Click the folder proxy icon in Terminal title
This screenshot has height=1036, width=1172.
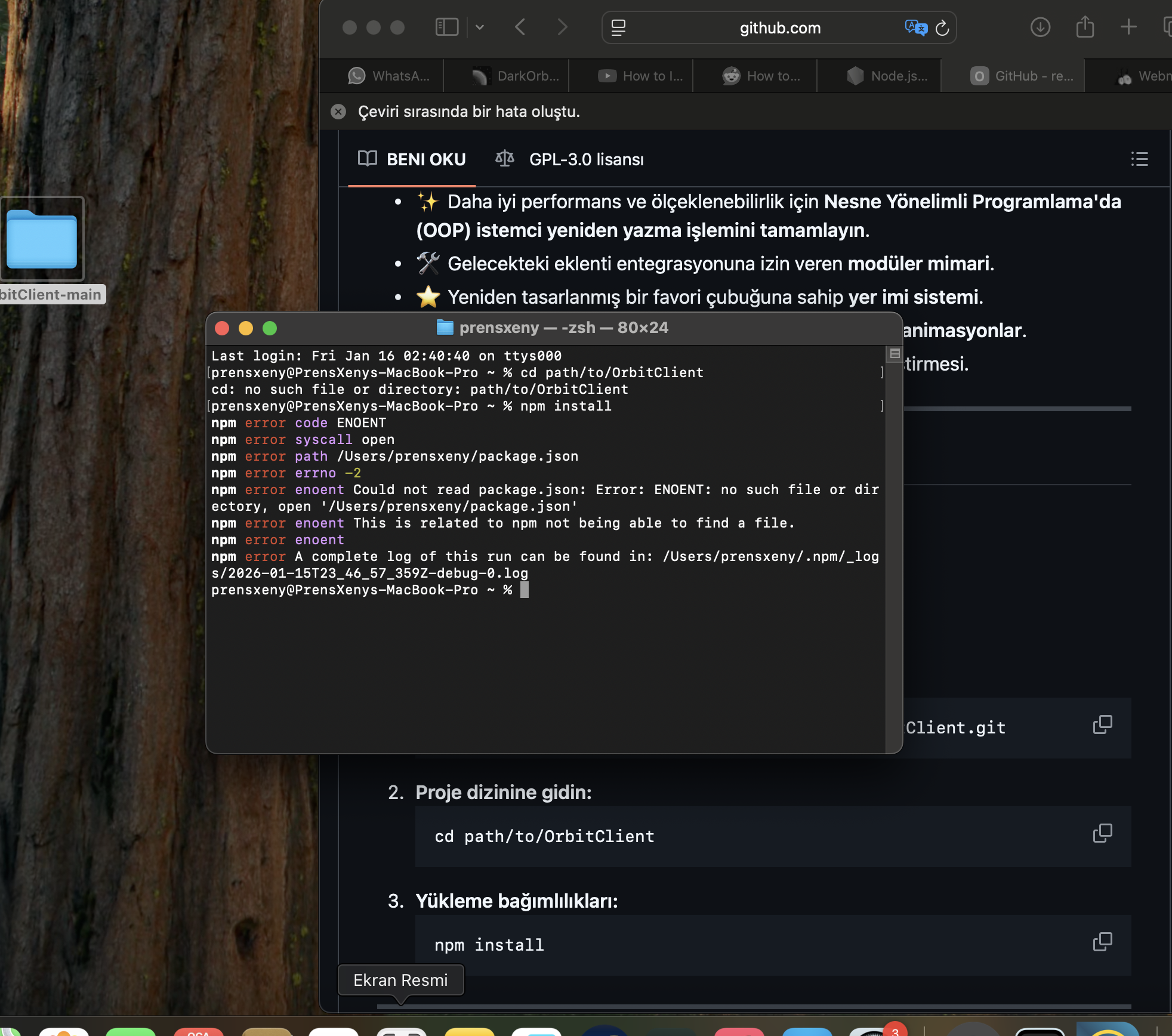click(x=445, y=328)
